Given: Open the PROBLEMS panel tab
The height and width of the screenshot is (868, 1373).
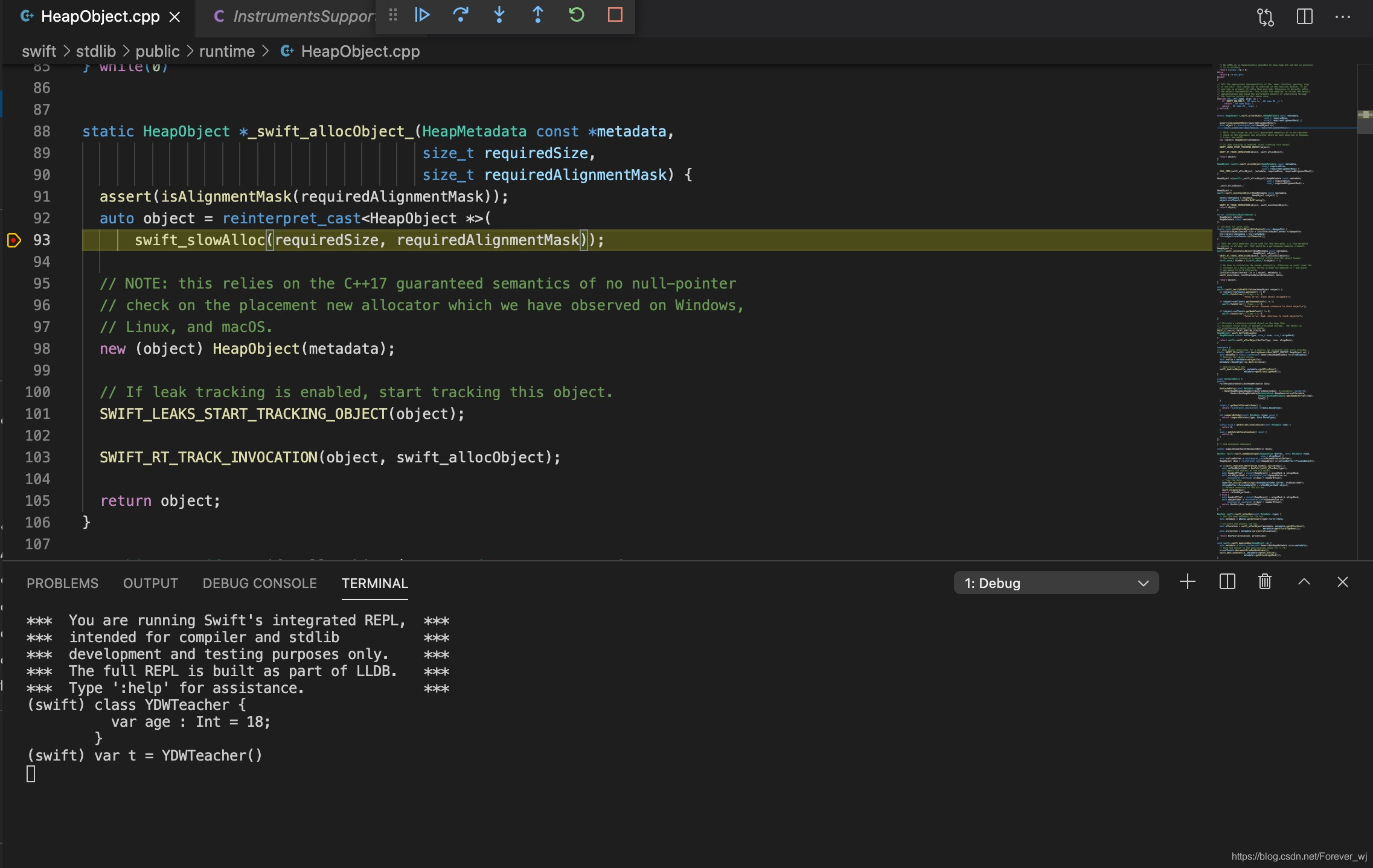Looking at the screenshot, I should coord(62,583).
